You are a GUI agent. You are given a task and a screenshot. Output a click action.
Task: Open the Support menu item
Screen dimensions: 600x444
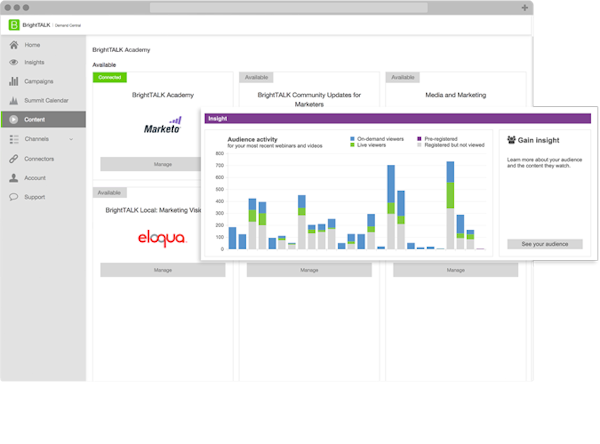[34, 197]
